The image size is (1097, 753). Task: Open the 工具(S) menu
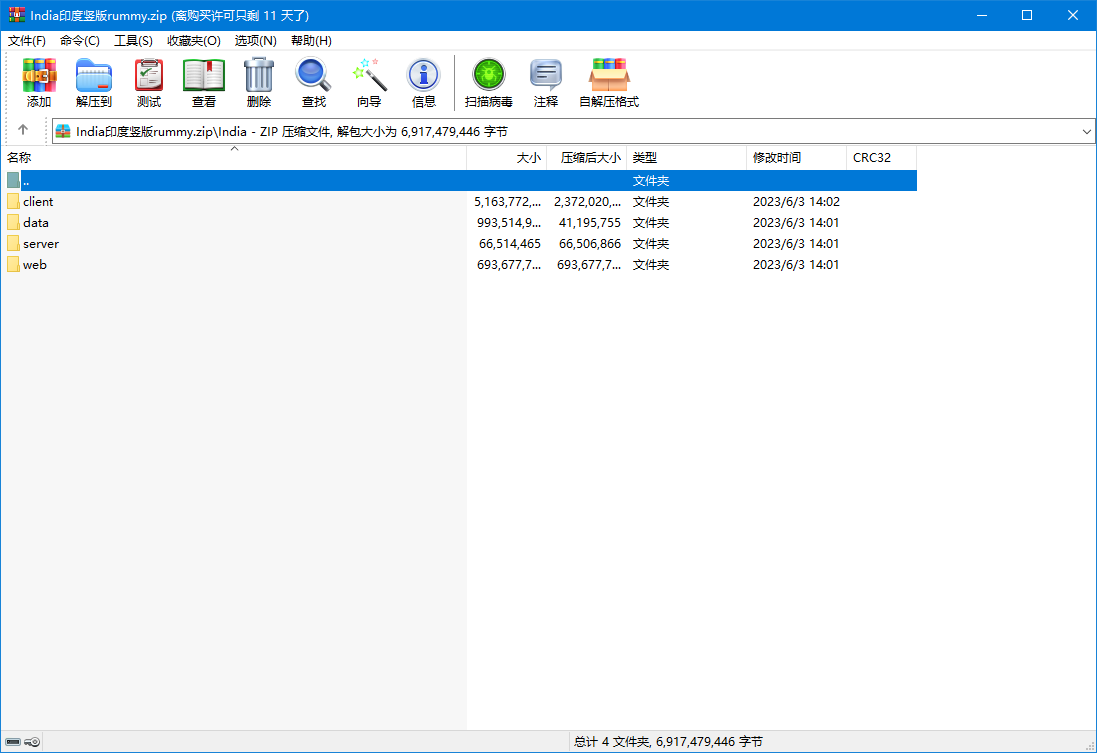point(133,41)
